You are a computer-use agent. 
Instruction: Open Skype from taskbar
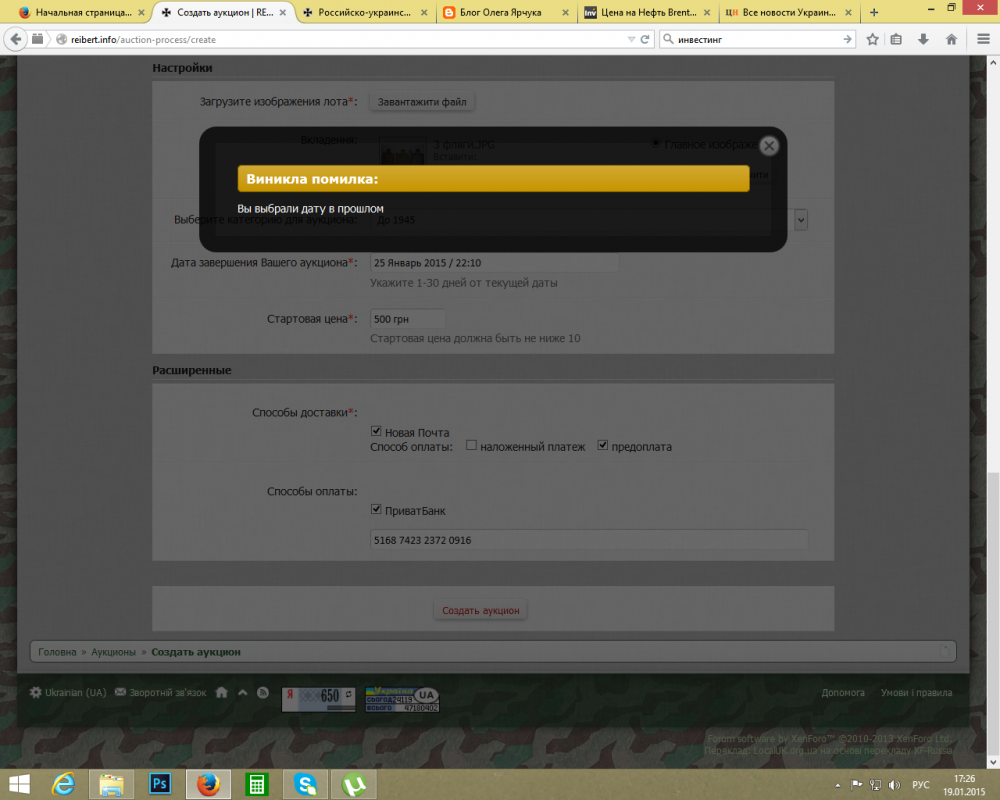pyautogui.click(x=305, y=785)
